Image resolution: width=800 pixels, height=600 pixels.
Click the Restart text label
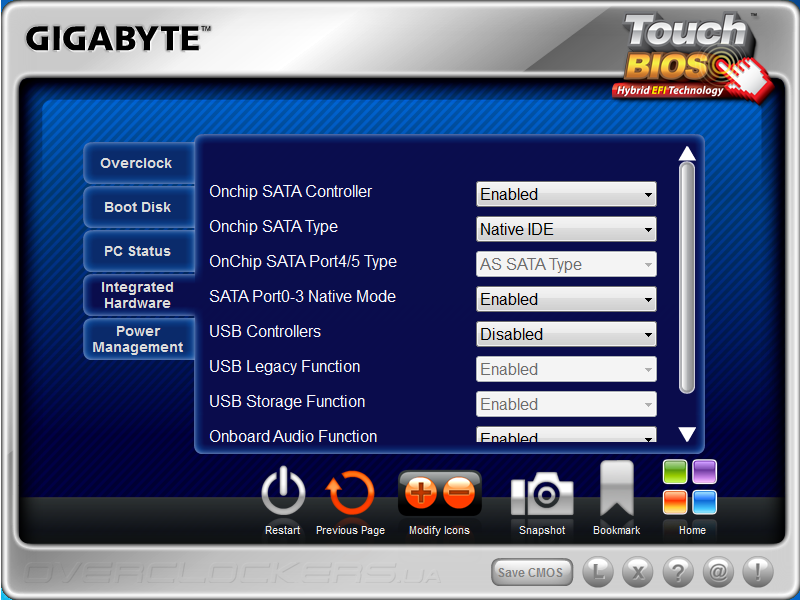click(x=282, y=530)
